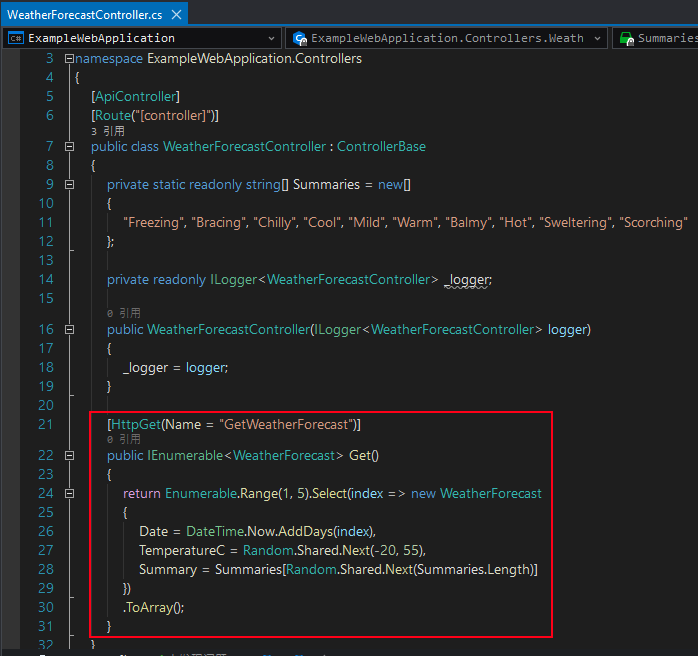698x656 pixels.
Task: Click HttpGet attribute on line 21
Action: coord(136,424)
